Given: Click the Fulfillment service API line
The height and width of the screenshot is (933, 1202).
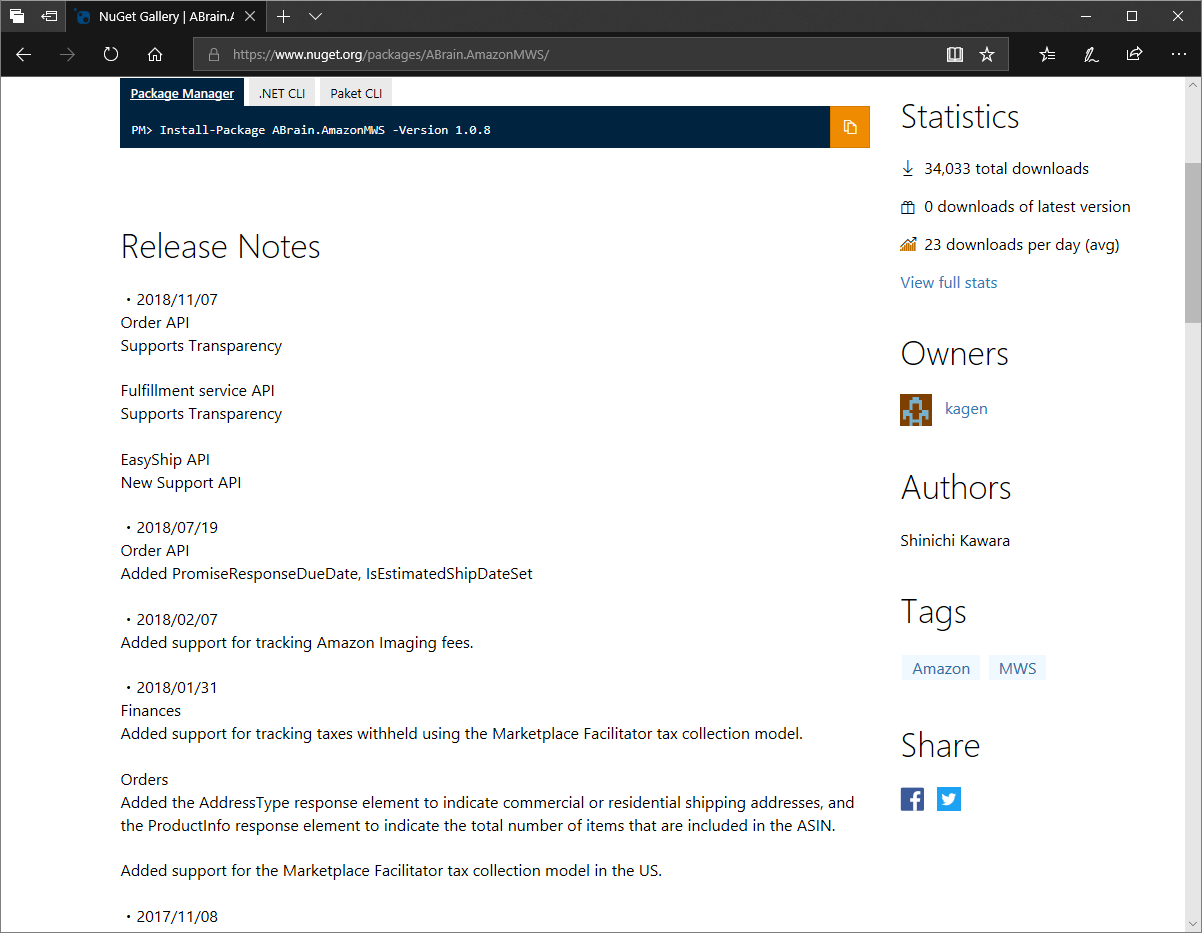Looking at the screenshot, I should 197,391.
